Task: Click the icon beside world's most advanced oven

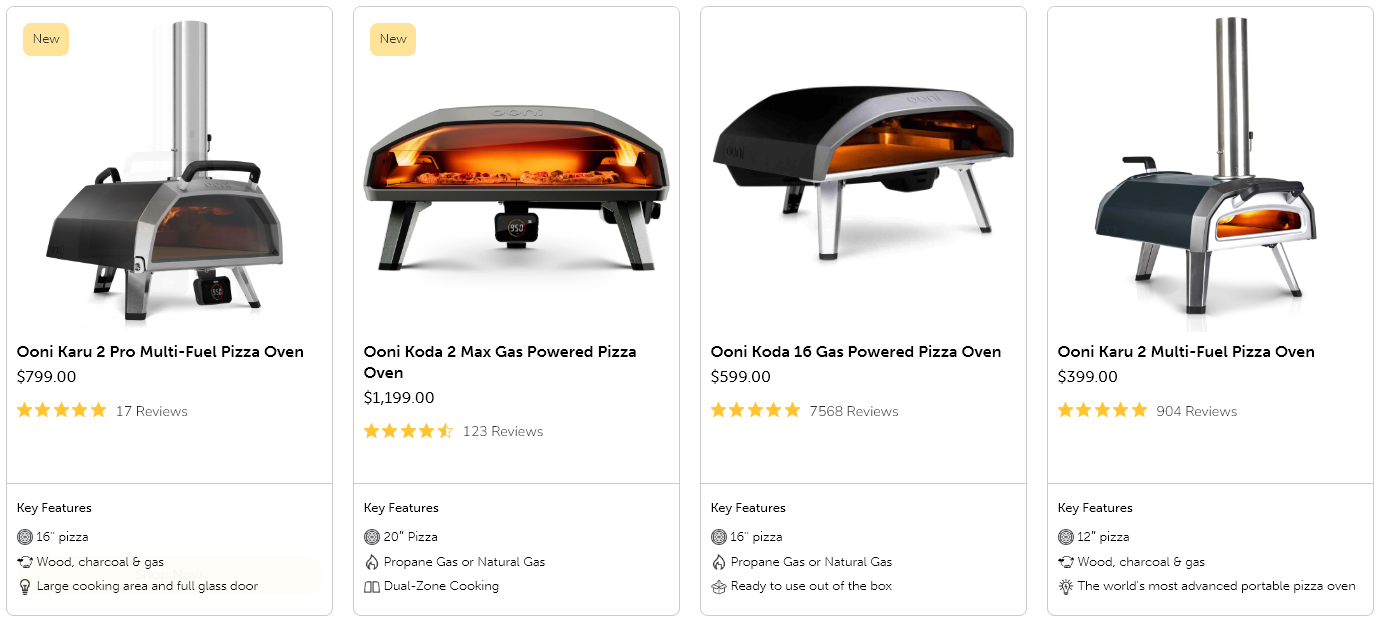Action: [1066, 586]
